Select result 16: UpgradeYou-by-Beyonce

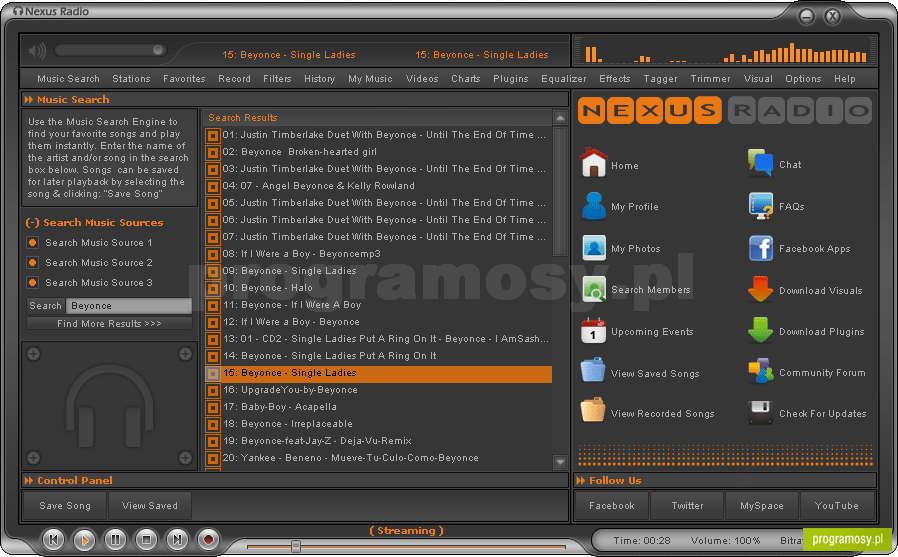pyautogui.click(x=379, y=390)
